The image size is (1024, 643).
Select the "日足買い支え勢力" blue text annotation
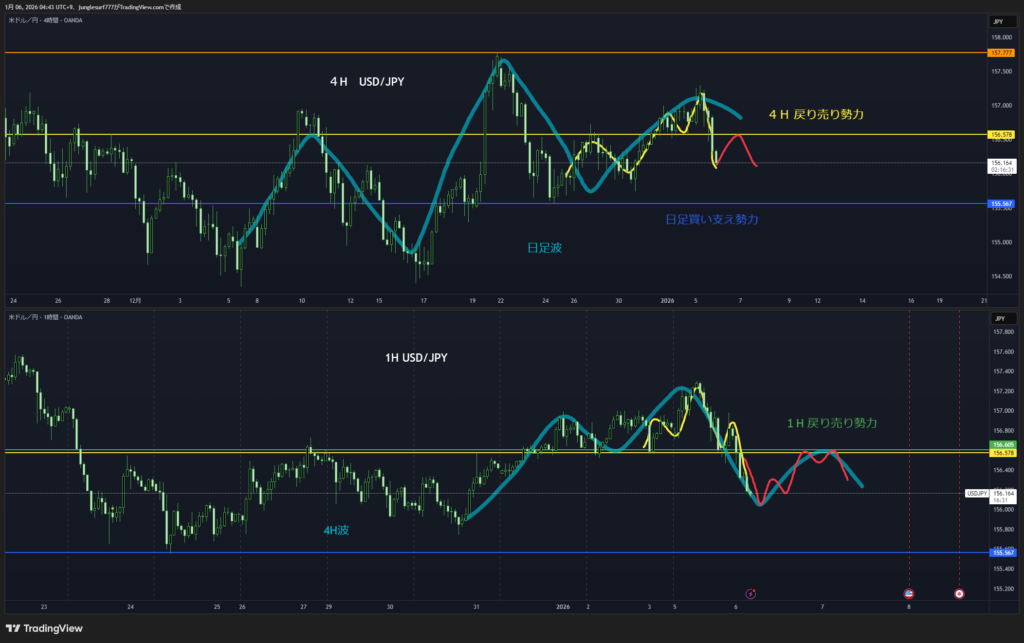tap(711, 219)
